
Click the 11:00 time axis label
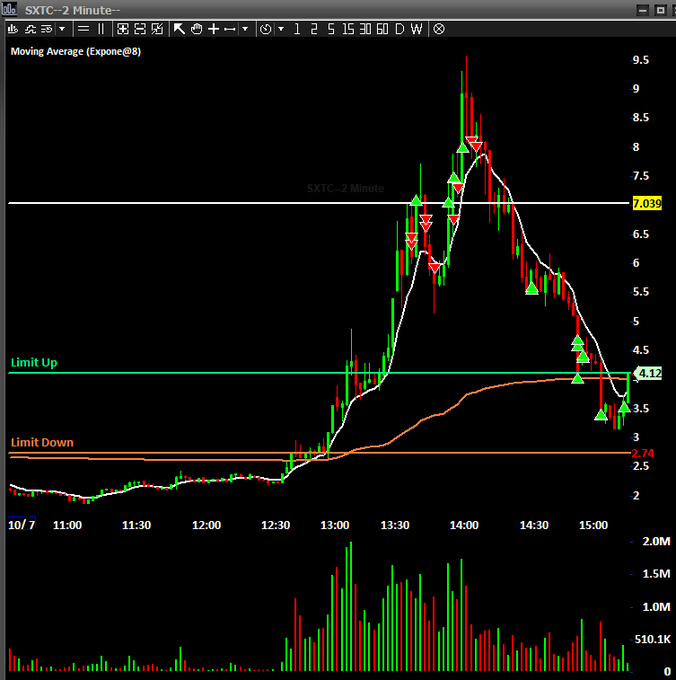click(x=67, y=525)
